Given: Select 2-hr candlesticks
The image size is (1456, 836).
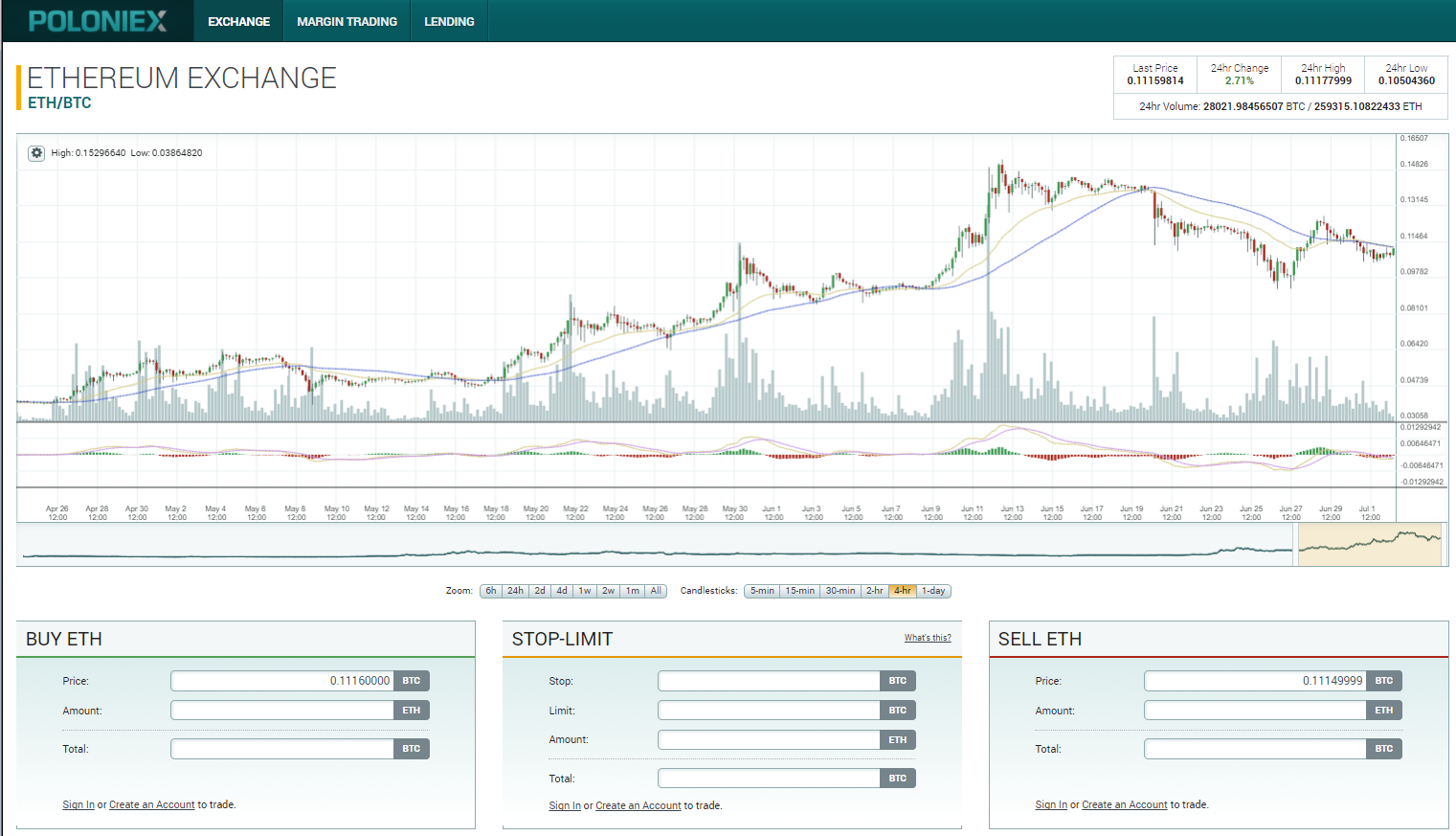Looking at the screenshot, I should (x=875, y=591).
